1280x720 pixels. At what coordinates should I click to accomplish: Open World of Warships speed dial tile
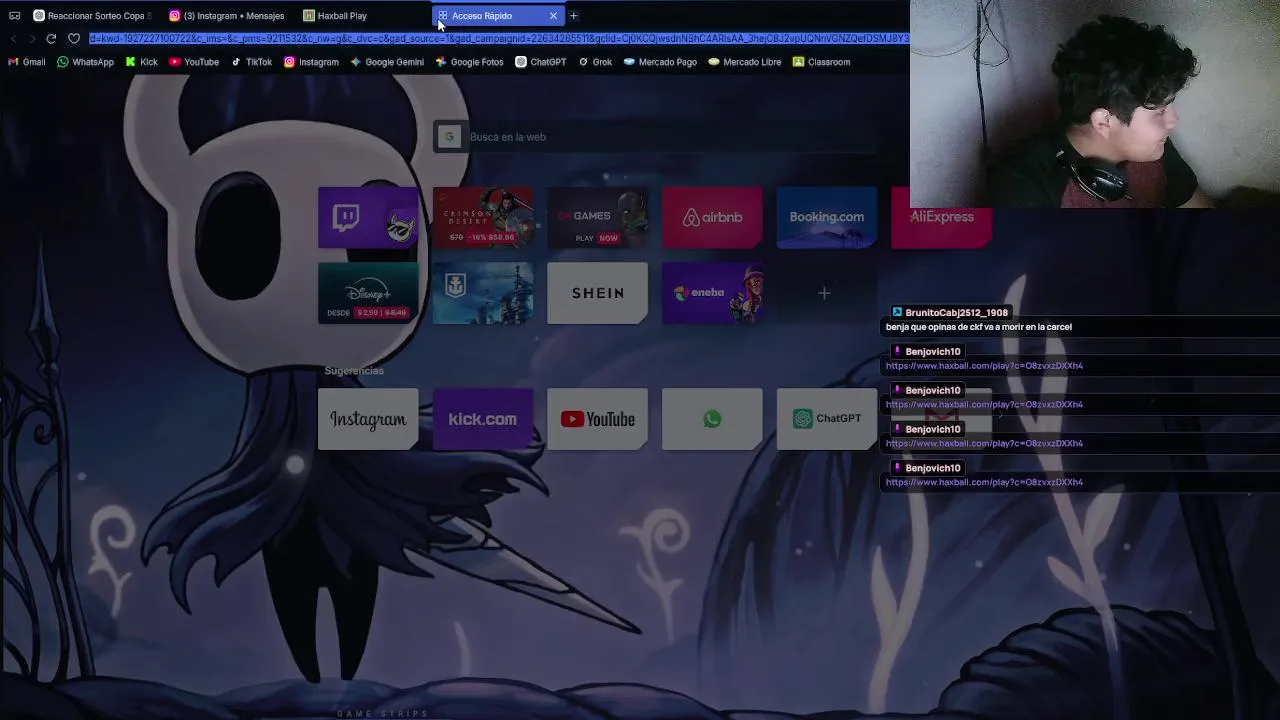pyautogui.click(x=483, y=293)
